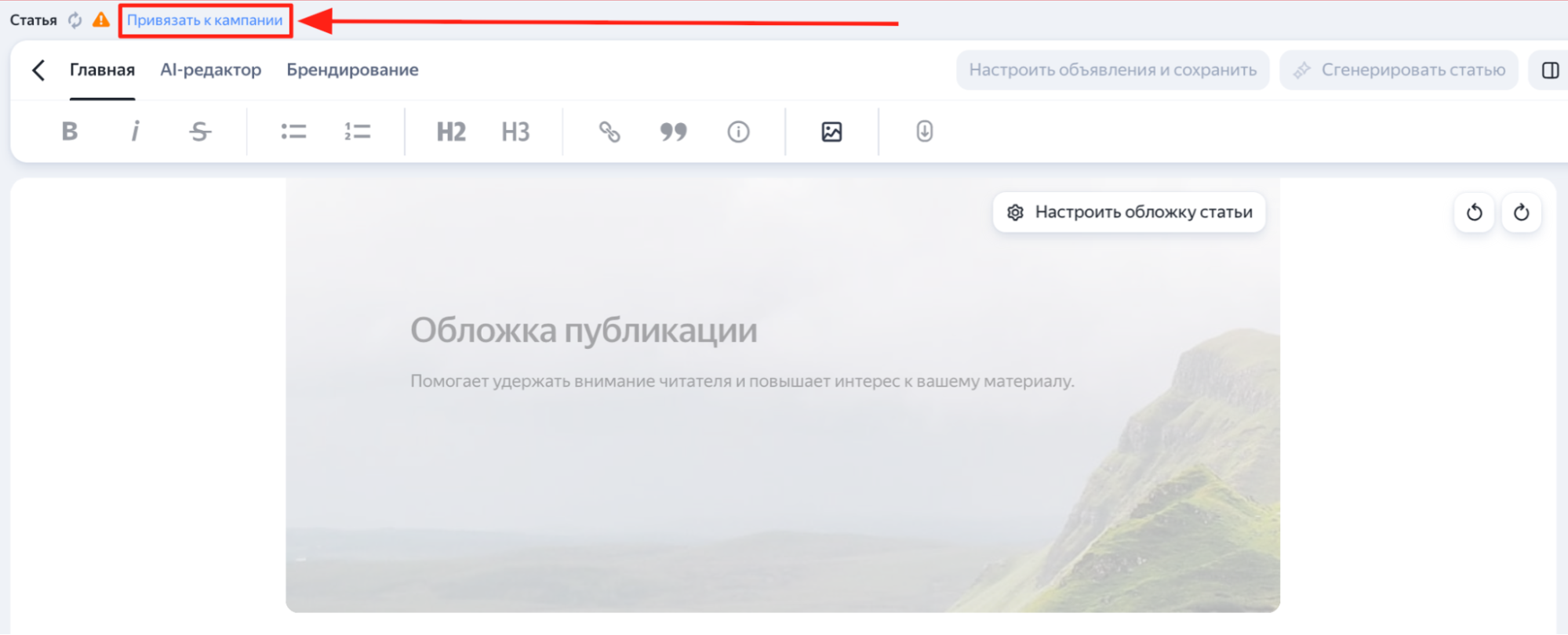The image size is (1568, 635).
Task: Undo the last change
Action: click(x=1475, y=212)
